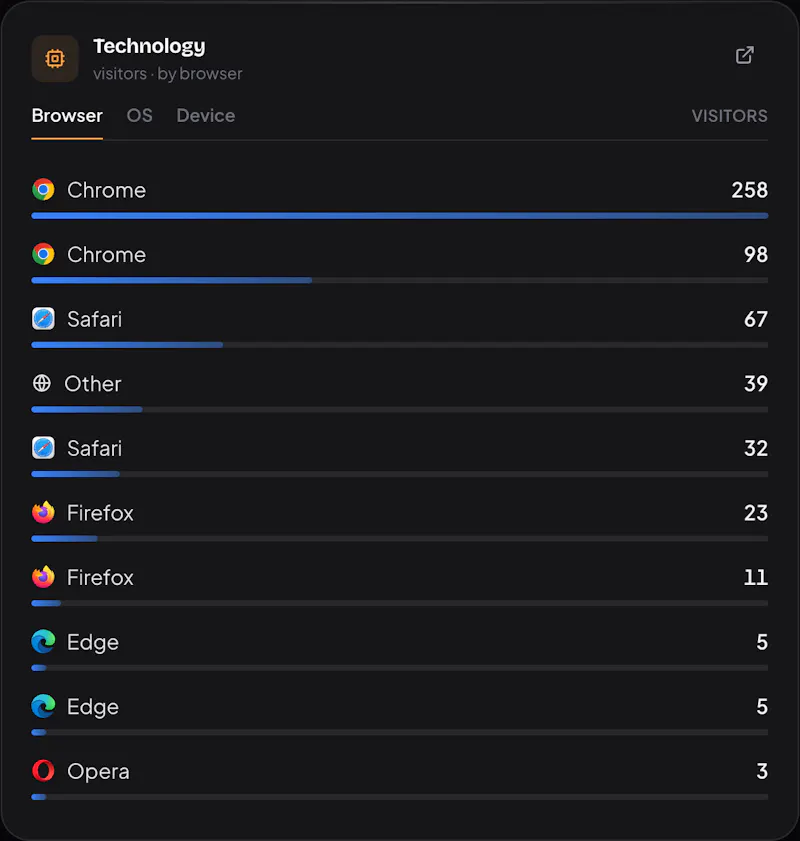The image size is (800, 841).
Task: Click the Safari icon with 32 visitors
Action: point(43,448)
